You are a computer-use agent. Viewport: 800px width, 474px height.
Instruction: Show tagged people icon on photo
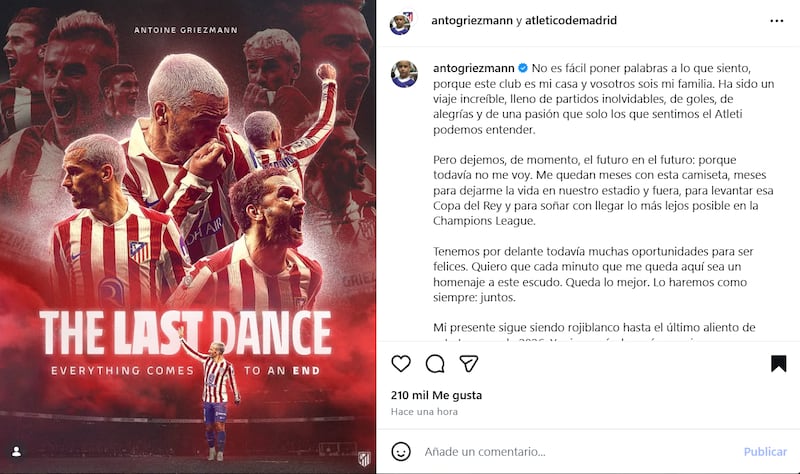[16, 452]
